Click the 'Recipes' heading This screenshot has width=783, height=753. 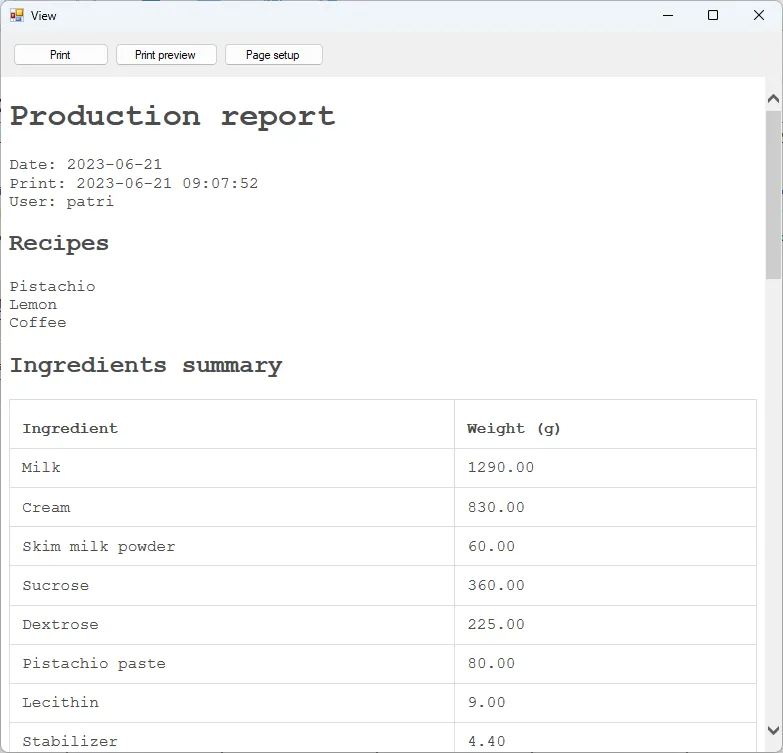pos(59,243)
